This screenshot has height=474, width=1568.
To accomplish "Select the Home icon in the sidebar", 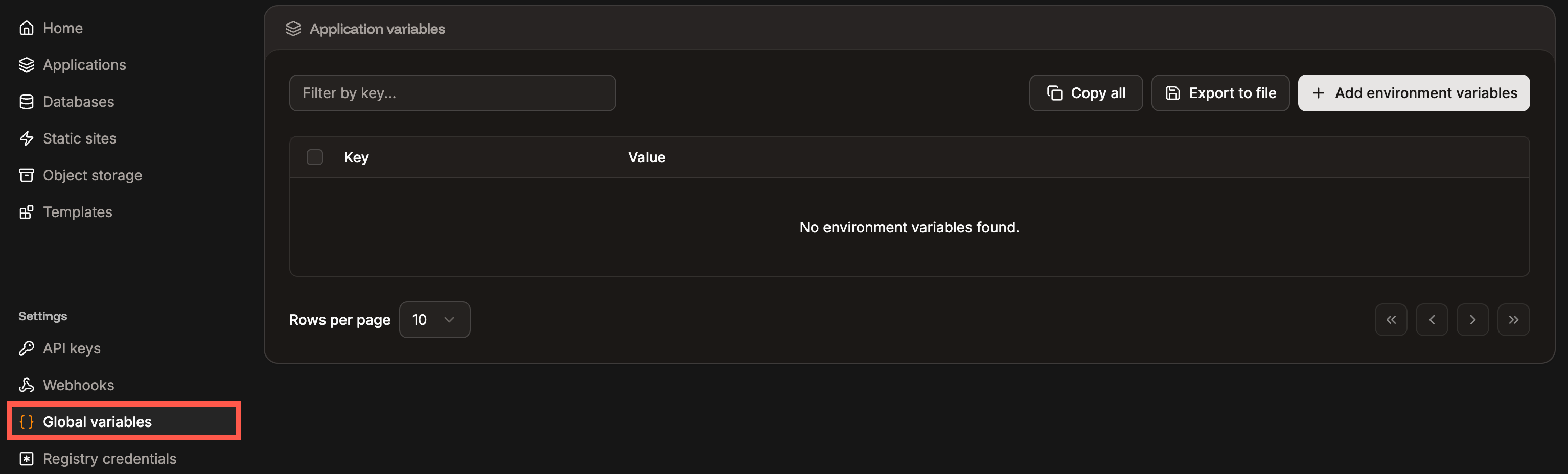I will 27,28.
